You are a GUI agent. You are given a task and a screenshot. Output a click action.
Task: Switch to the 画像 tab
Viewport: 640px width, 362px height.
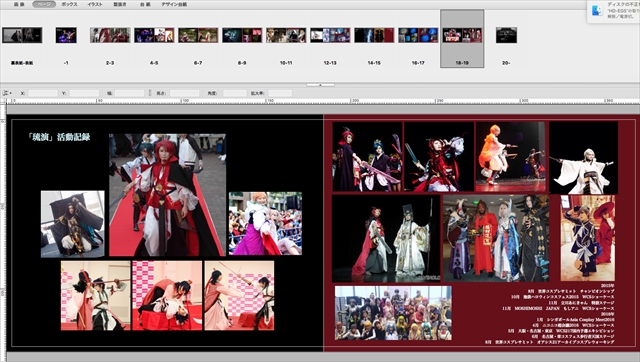click(x=19, y=4)
